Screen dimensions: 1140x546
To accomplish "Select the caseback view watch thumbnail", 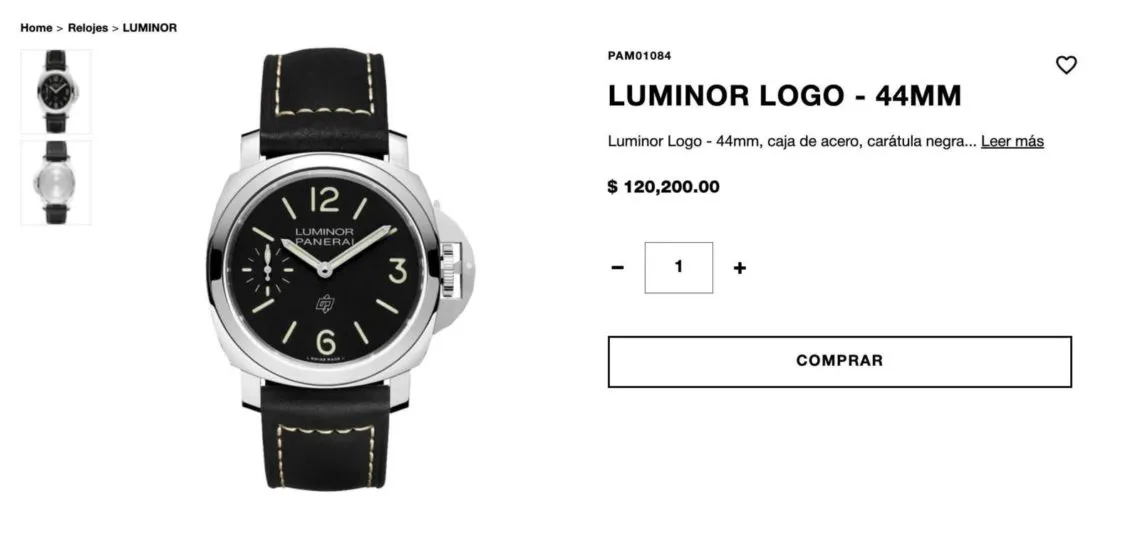I will point(56,182).
